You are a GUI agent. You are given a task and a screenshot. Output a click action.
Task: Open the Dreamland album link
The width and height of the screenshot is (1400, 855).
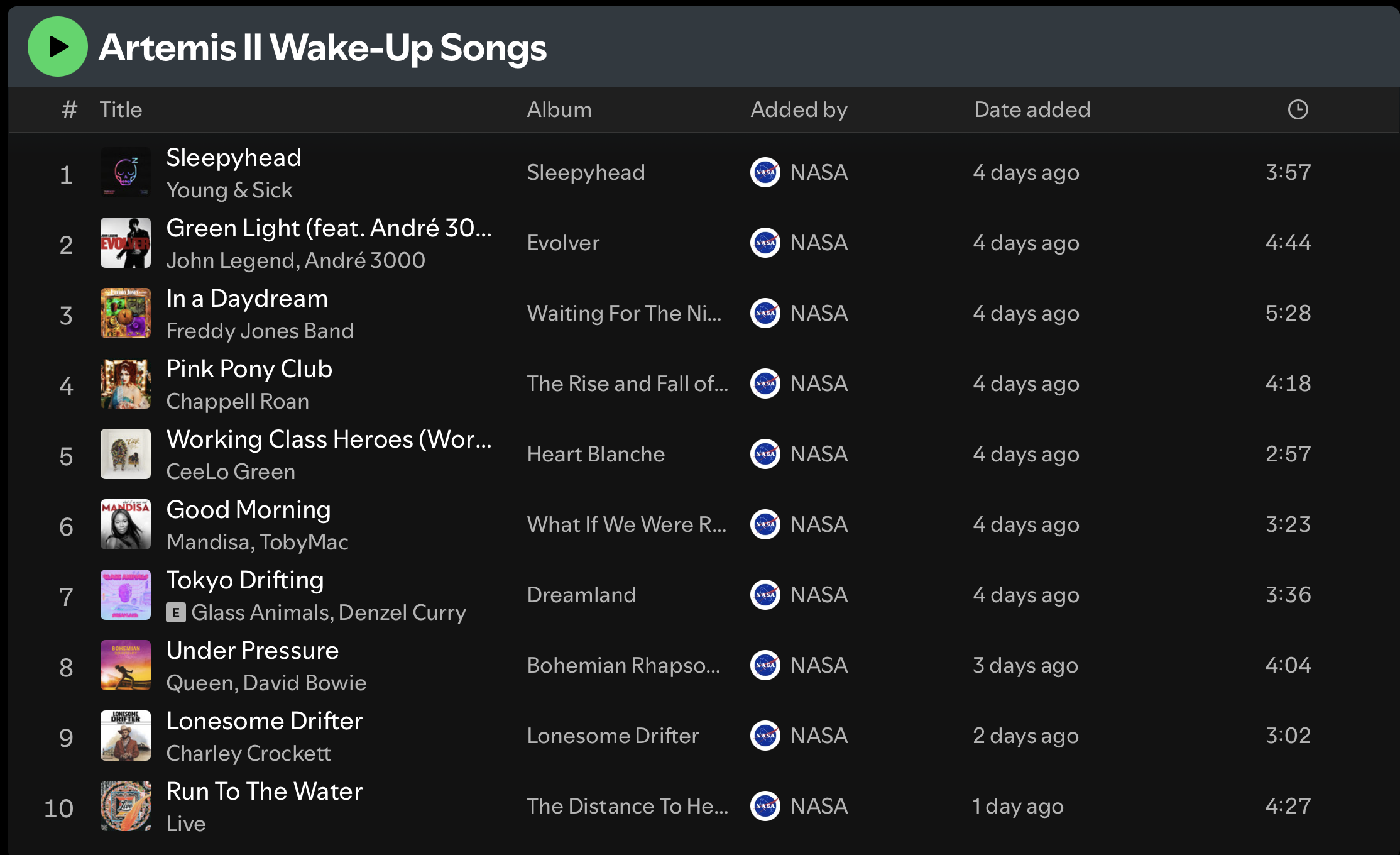point(581,595)
